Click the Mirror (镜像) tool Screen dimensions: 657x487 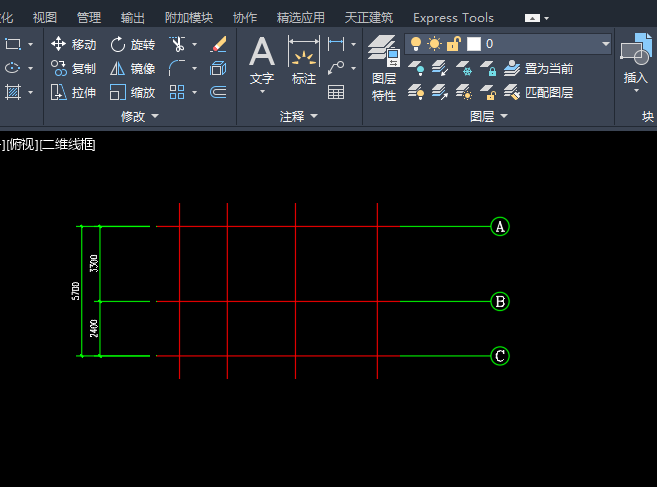tap(132, 68)
